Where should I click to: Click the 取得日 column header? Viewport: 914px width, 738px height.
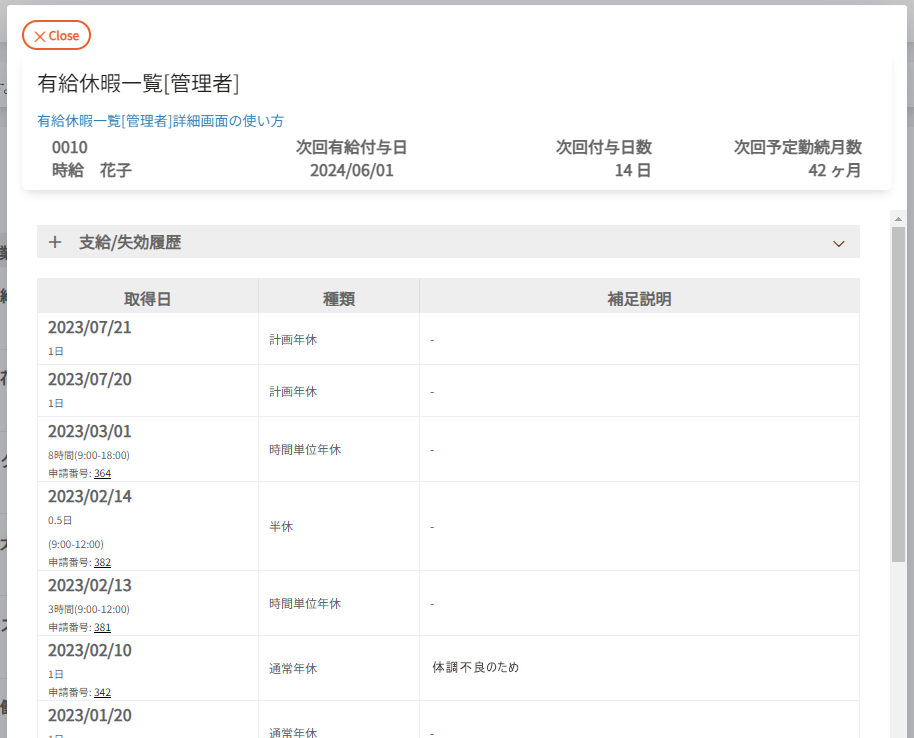147,298
